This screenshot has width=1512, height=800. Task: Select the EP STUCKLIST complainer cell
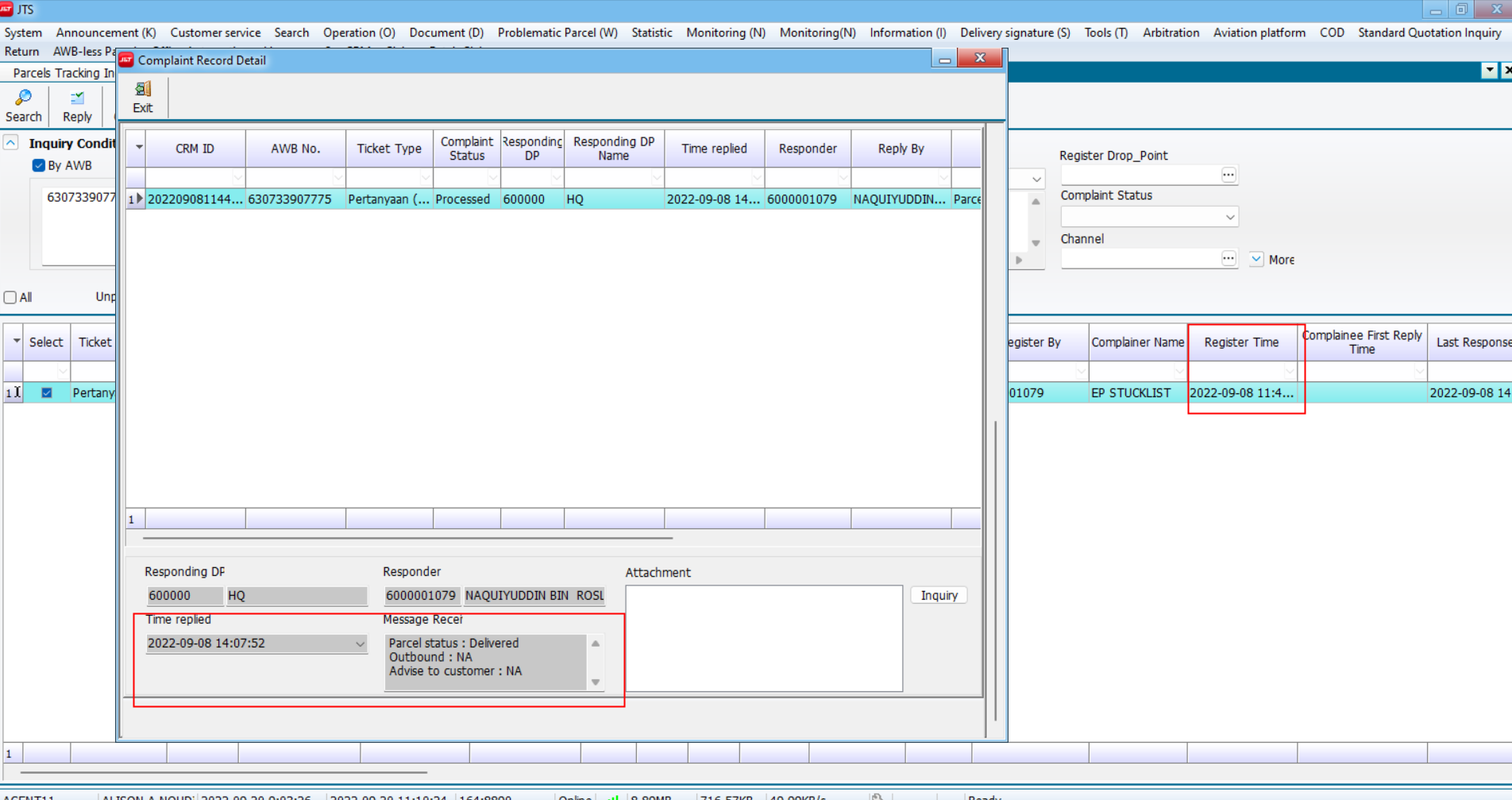1137,392
